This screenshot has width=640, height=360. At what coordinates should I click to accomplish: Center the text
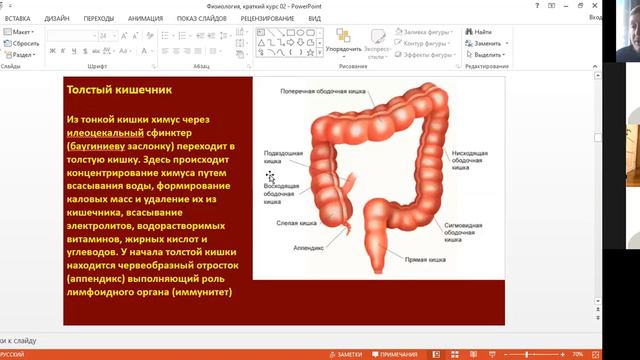[176, 51]
